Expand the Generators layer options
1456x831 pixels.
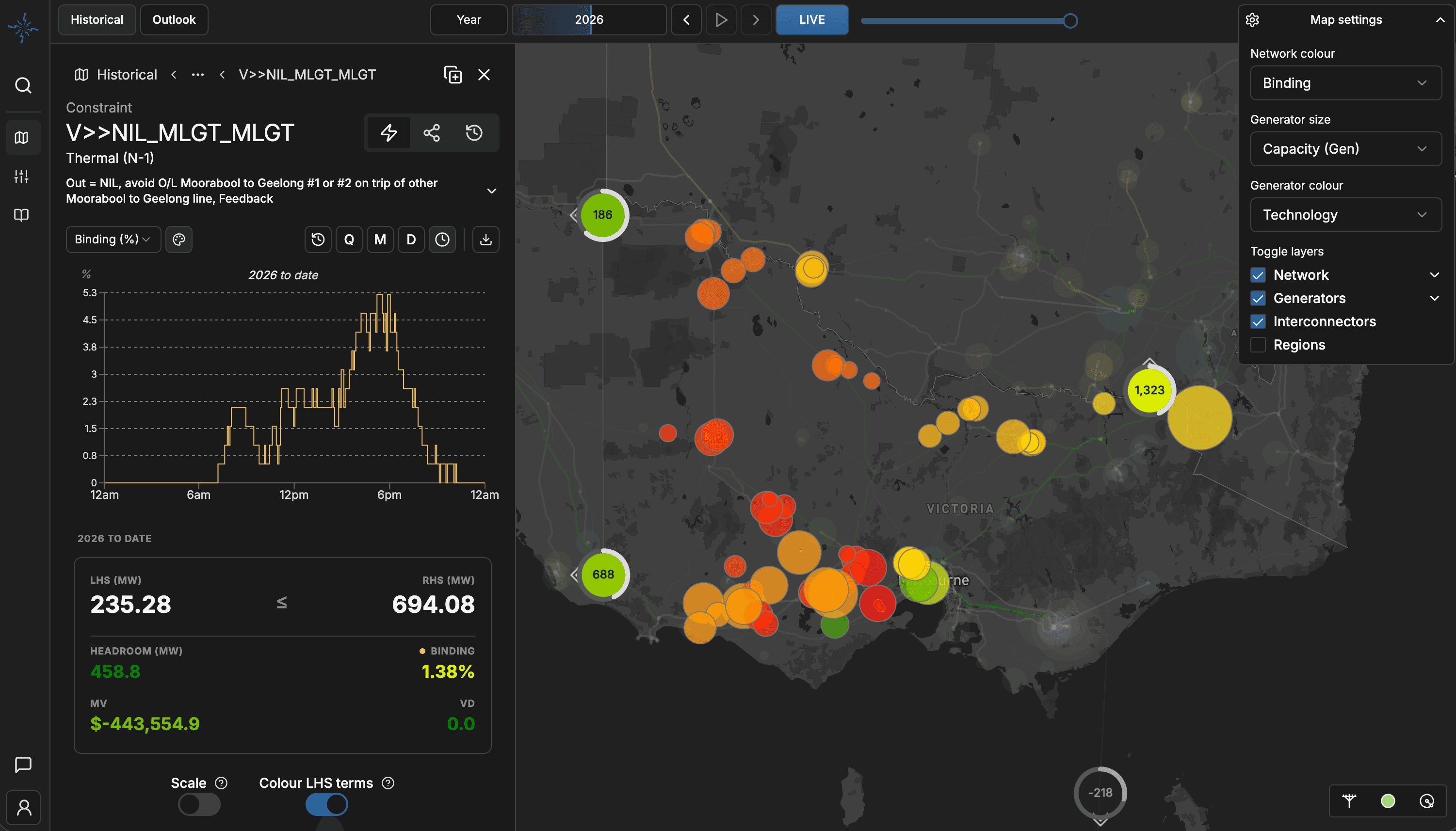pyautogui.click(x=1434, y=299)
